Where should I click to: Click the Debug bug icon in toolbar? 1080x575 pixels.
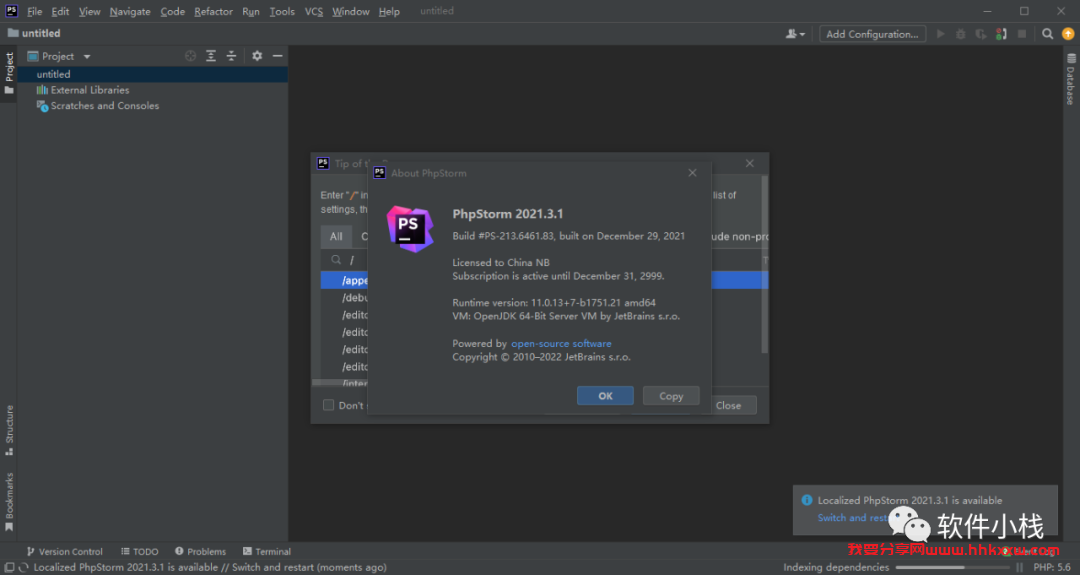pyautogui.click(x=960, y=34)
